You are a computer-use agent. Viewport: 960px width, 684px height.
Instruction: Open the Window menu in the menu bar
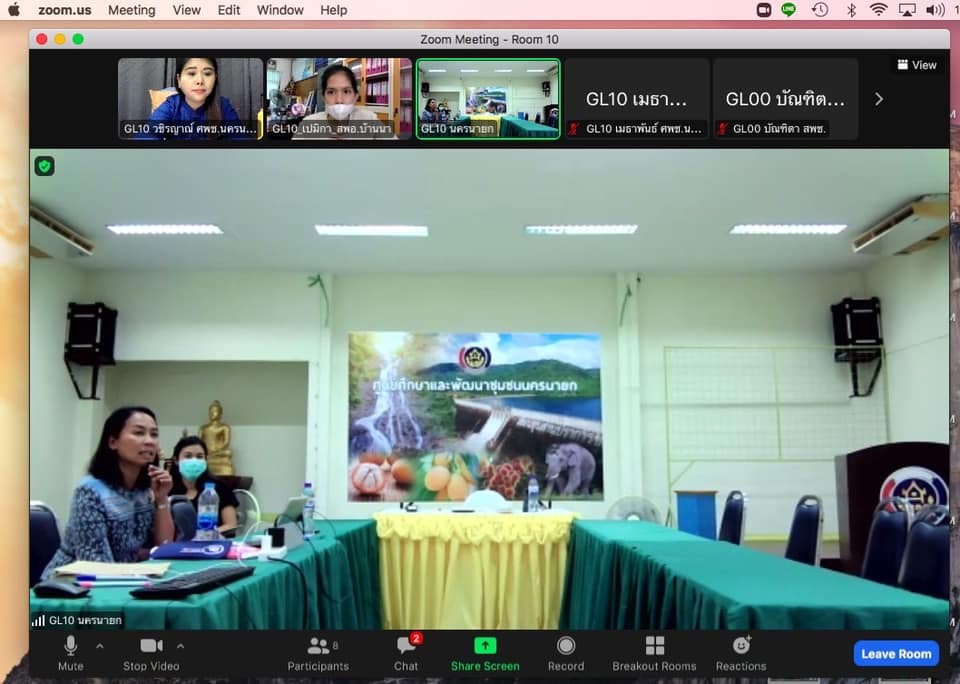tap(280, 10)
